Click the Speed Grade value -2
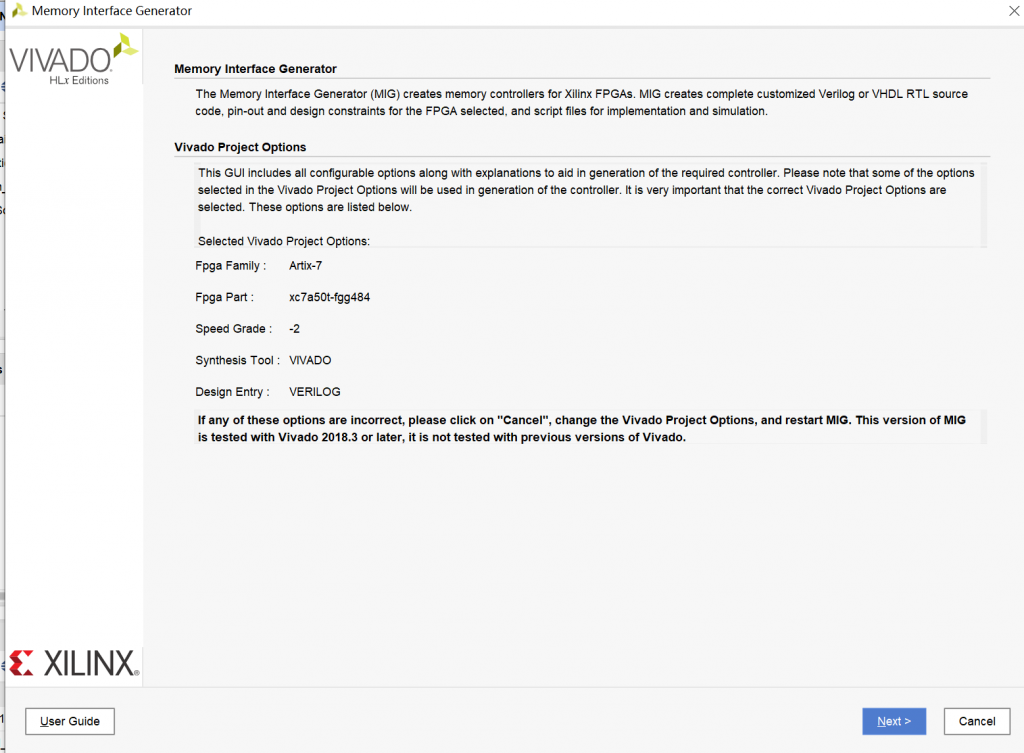 (295, 329)
